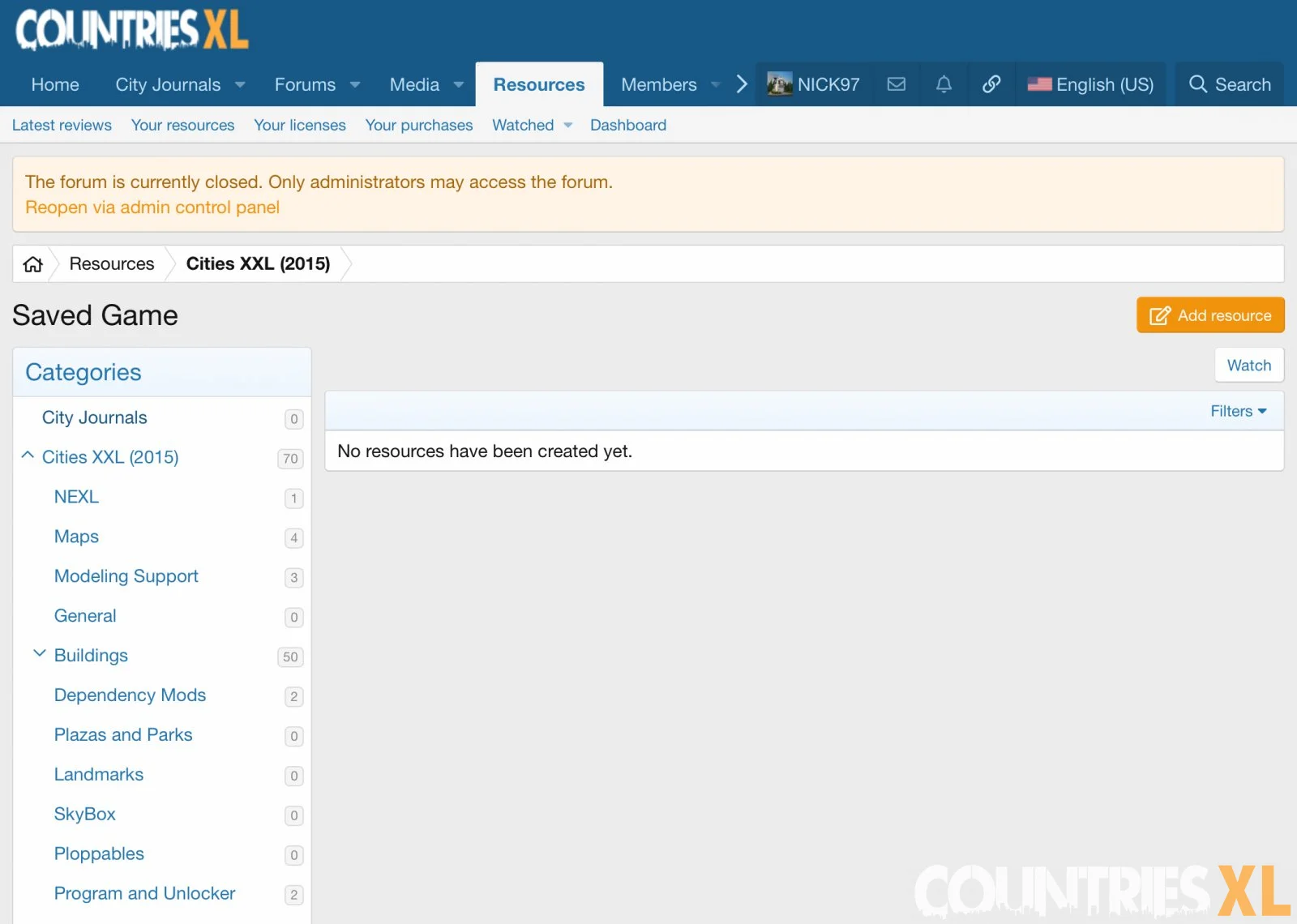The width and height of the screenshot is (1297, 924).
Task: Select the Buildings category
Action: pyautogui.click(x=91, y=656)
